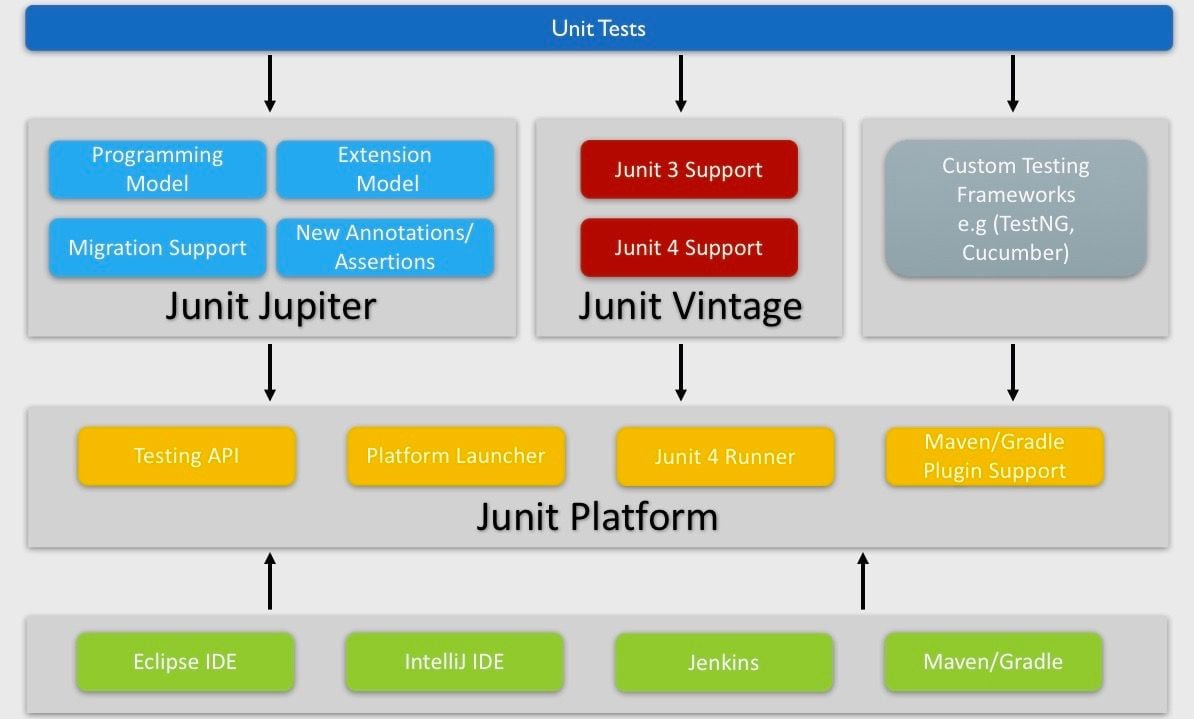
Task: Click the Jenkins box
Action: click(724, 662)
